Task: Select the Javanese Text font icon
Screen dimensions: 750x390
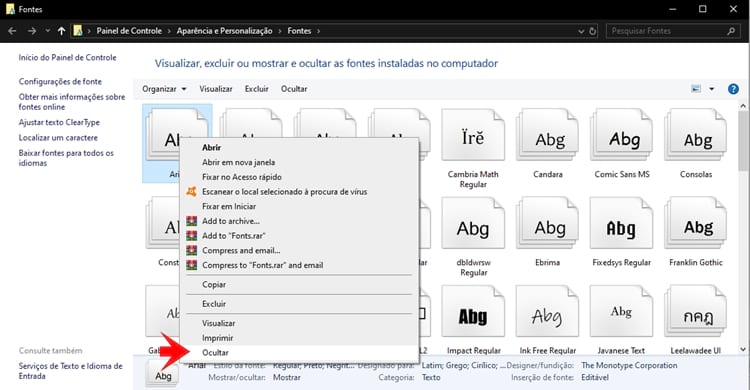Action: click(x=622, y=312)
